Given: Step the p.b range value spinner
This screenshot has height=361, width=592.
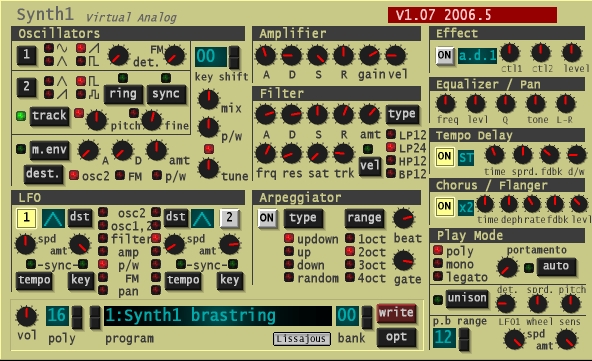Looking at the screenshot, I should 464,338.
